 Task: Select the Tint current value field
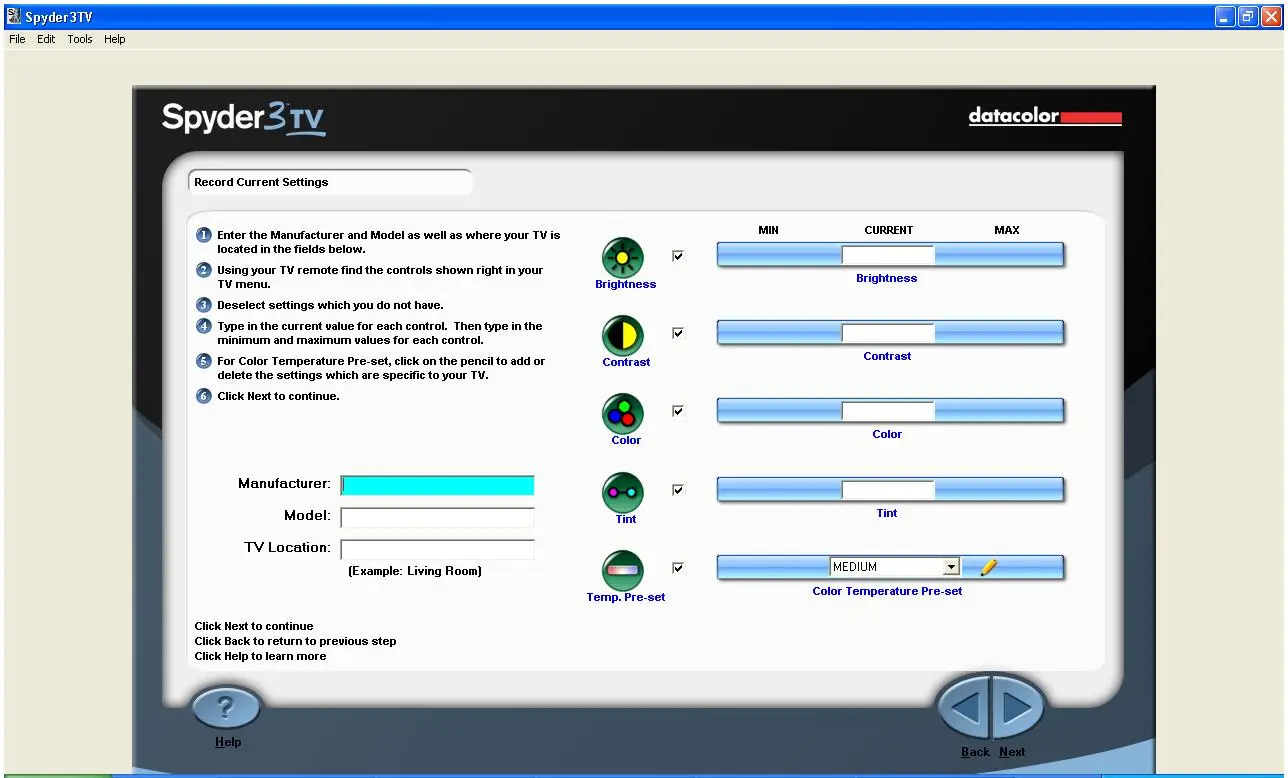coord(888,490)
